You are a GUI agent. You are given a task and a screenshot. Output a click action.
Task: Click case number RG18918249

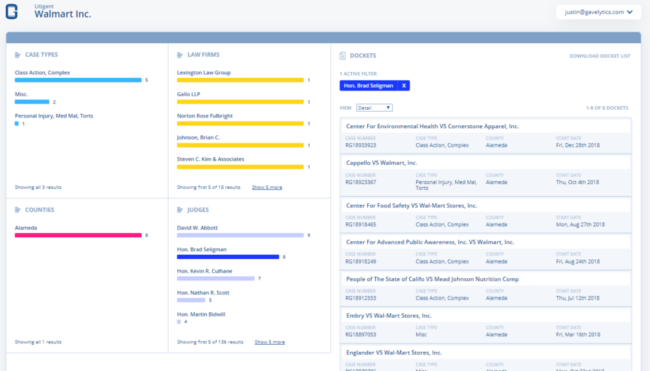pos(361,262)
